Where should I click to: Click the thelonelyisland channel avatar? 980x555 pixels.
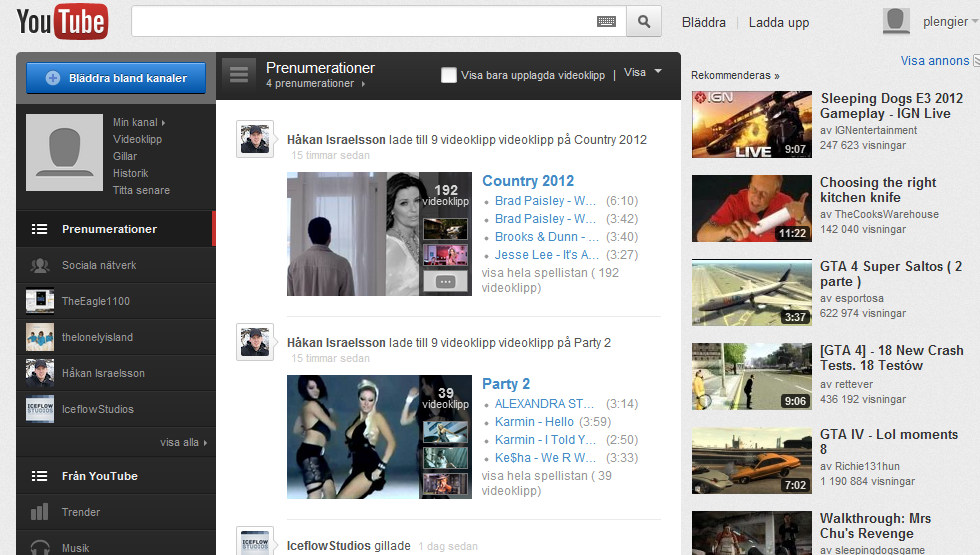pos(40,337)
